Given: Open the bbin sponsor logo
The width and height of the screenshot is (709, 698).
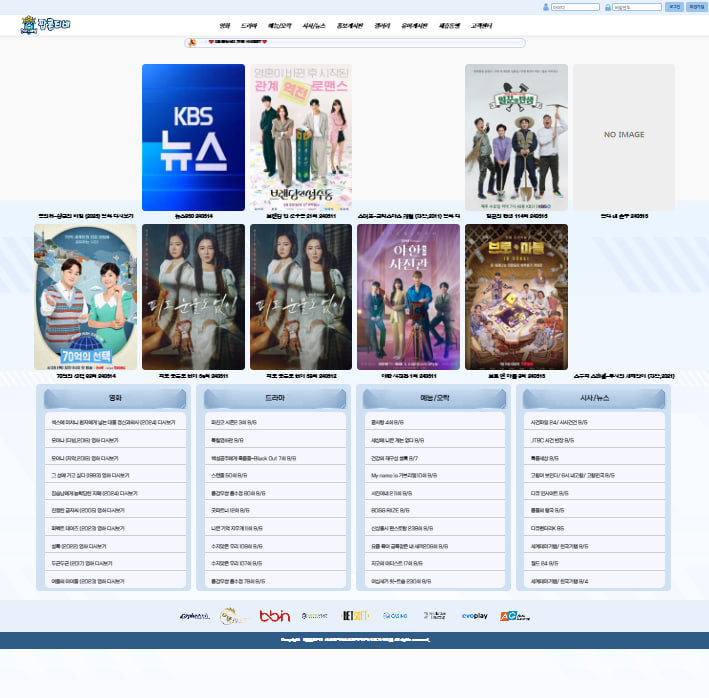Looking at the screenshot, I should (274, 616).
